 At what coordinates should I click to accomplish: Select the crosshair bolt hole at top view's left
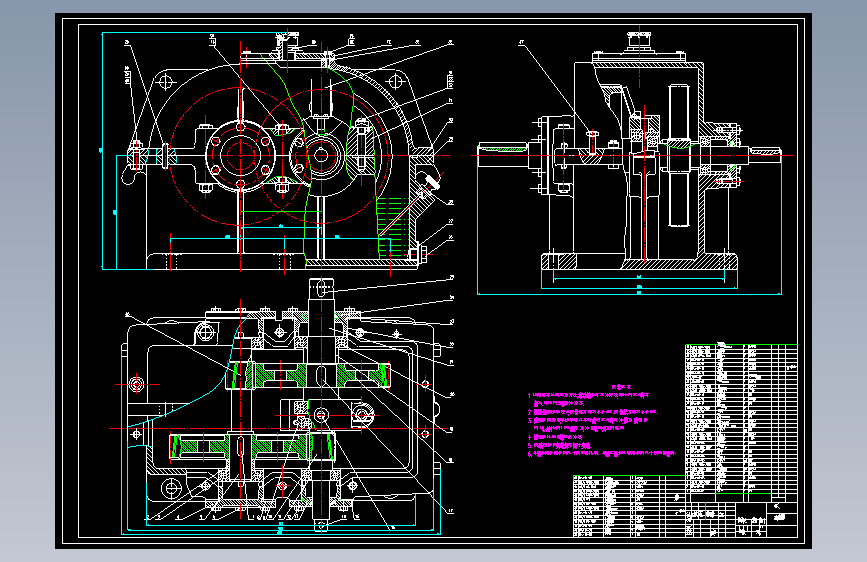point(137,384)
